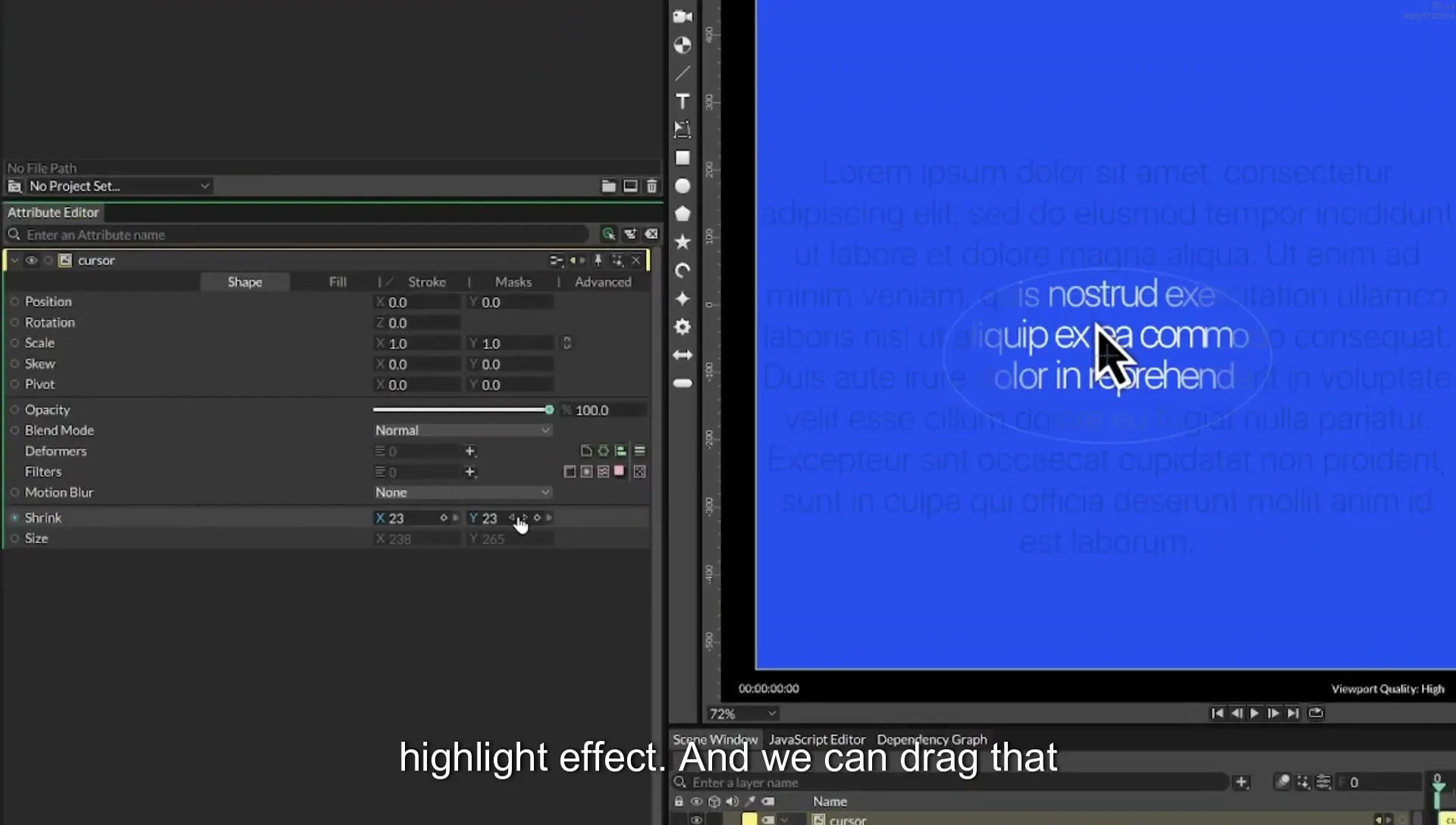Toggle Shrink attribute animation circle
Image resolution: width=1456 pixels, height=825 pixels.
click(x=14, y=518)
